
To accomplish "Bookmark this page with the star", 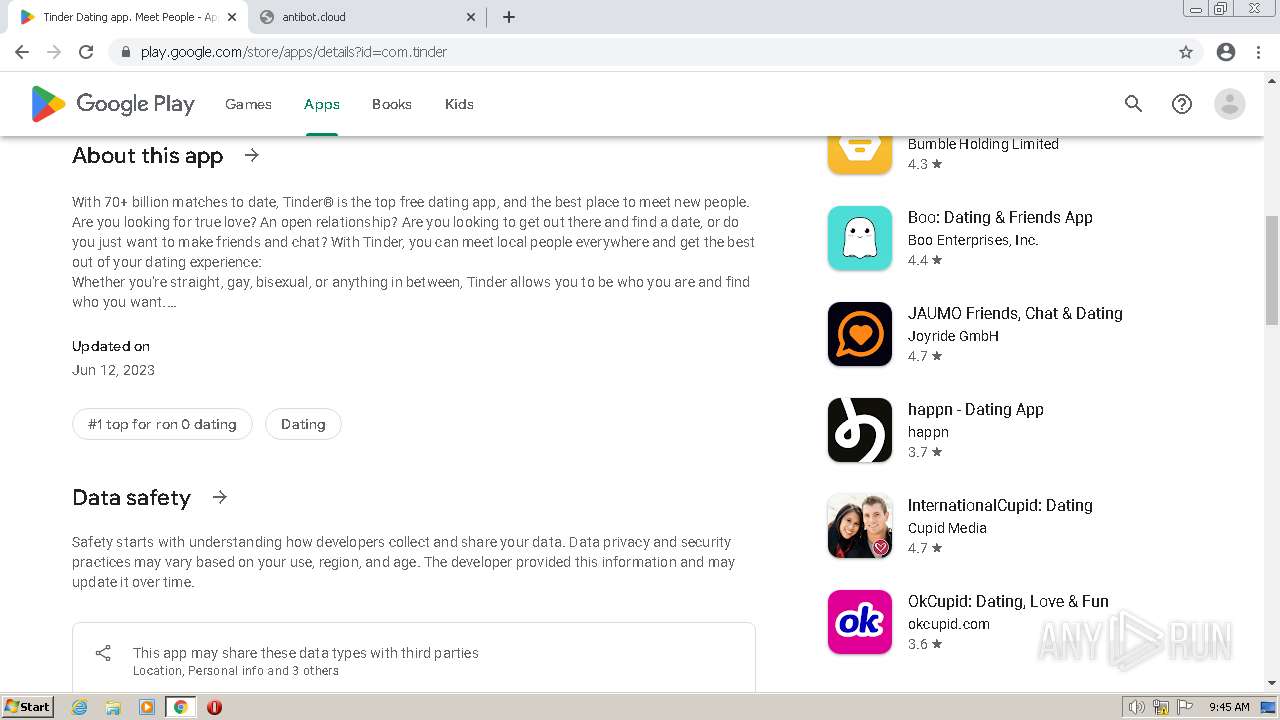I will click(x=1186, y=52).
